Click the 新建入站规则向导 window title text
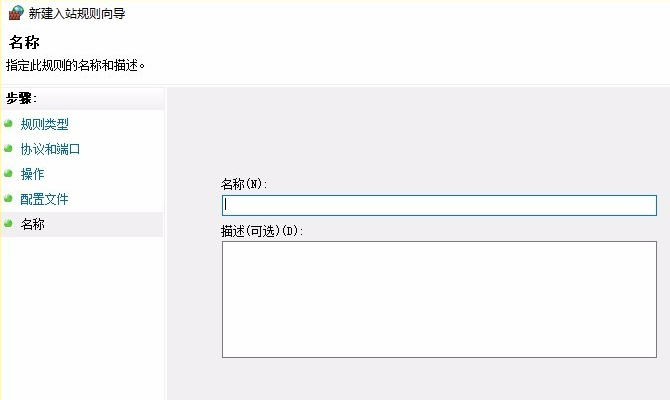The width and height of the screenshot is (670, 400). [77, 14]
